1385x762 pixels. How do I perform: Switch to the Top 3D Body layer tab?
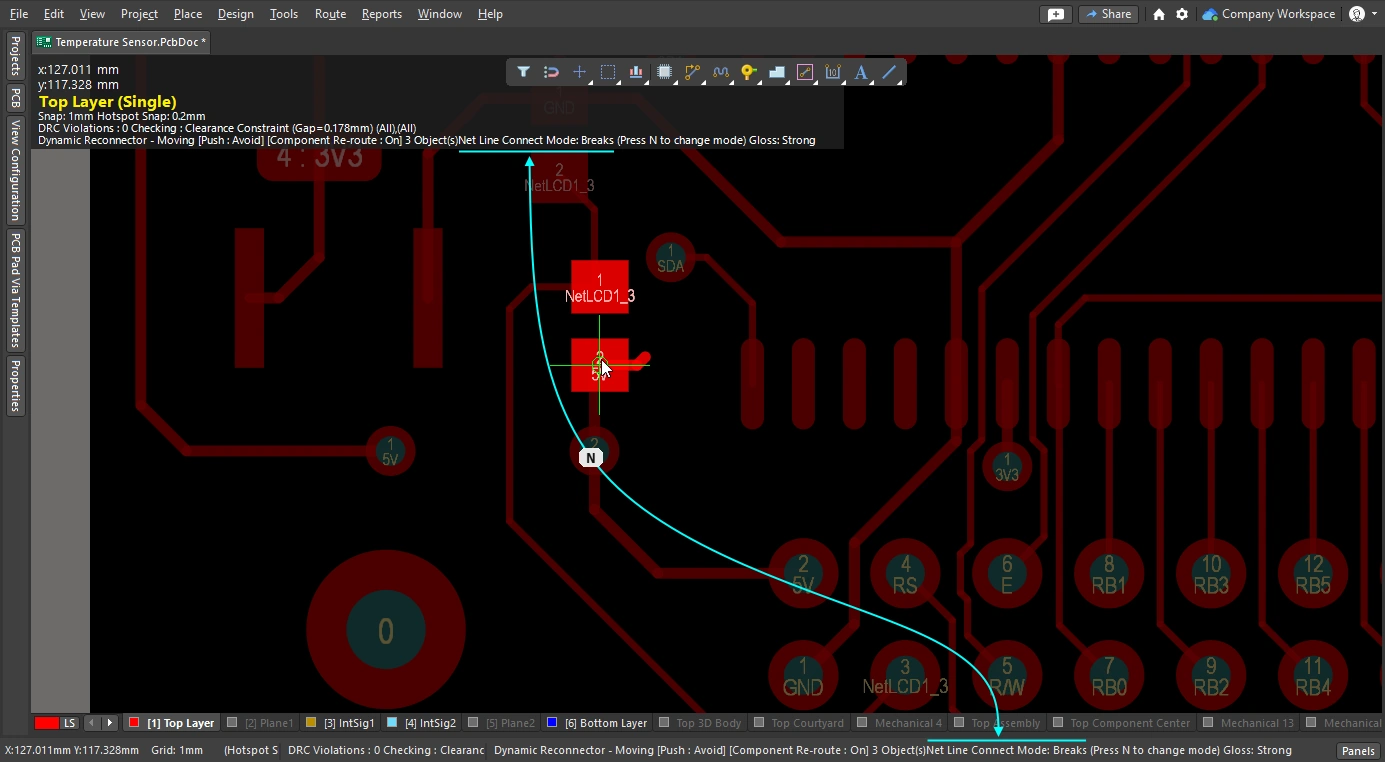pos(699,723)
